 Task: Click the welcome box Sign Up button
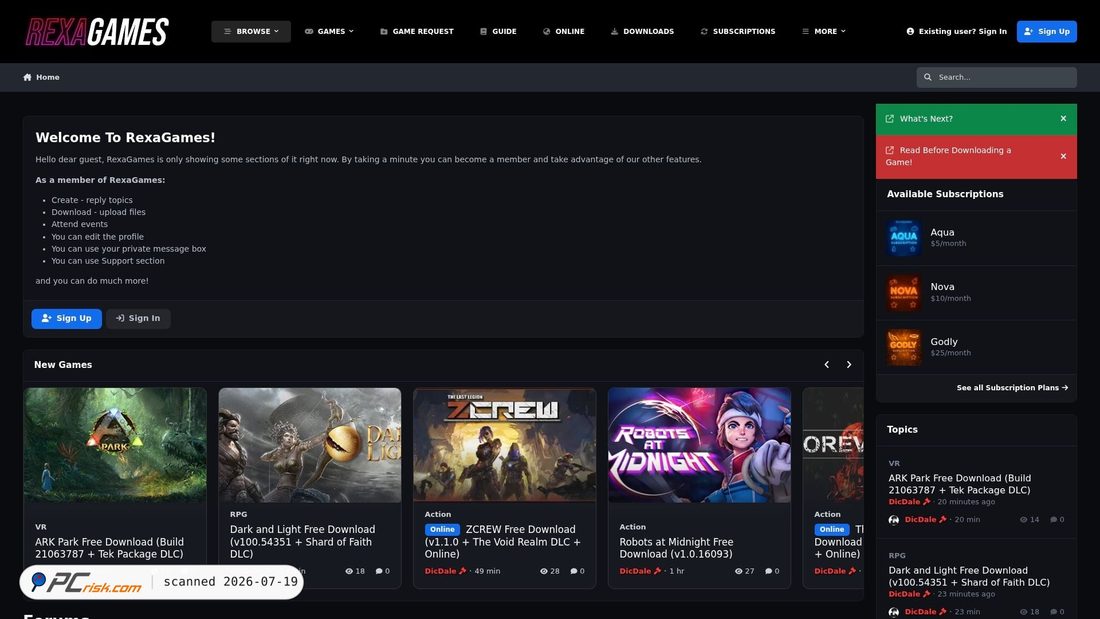point(67,319)
